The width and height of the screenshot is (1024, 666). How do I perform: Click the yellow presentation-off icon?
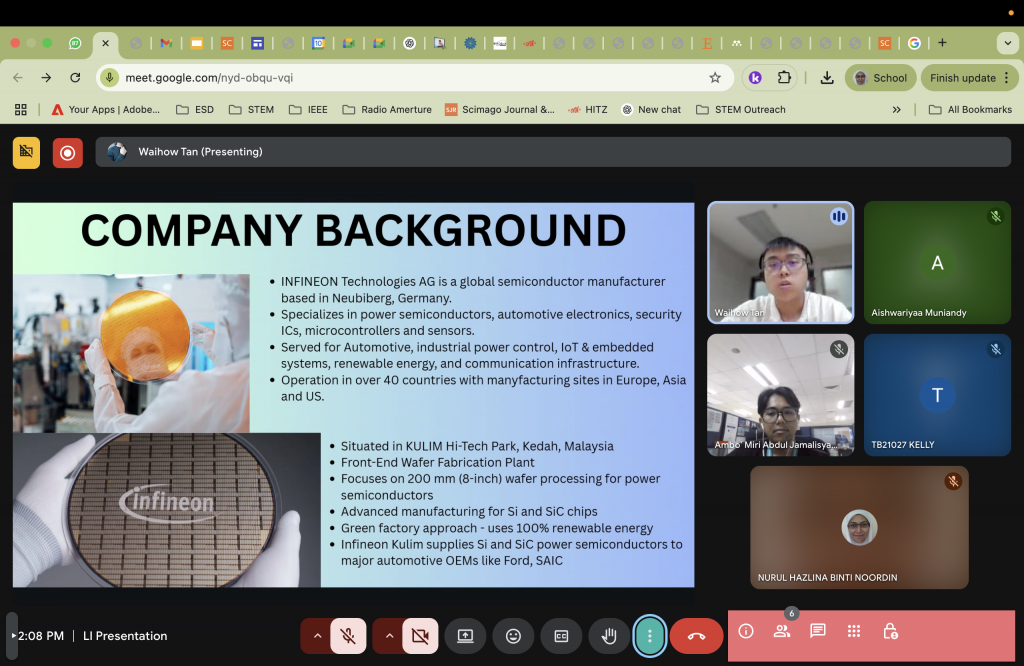pyautogui.click(x=26, y=152)
